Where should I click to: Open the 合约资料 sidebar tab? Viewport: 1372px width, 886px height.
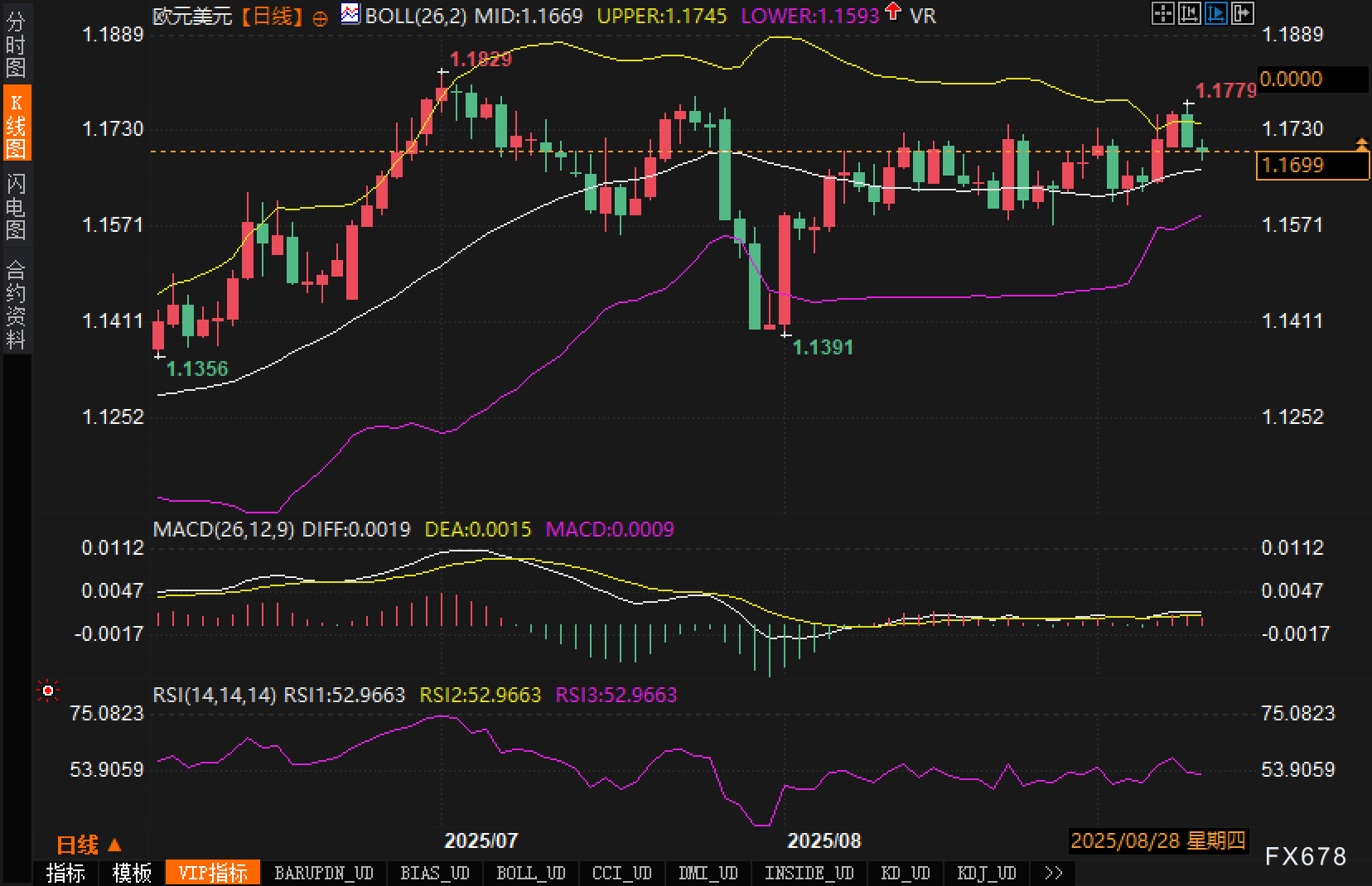pyautogui.click(x=16, y=304)
